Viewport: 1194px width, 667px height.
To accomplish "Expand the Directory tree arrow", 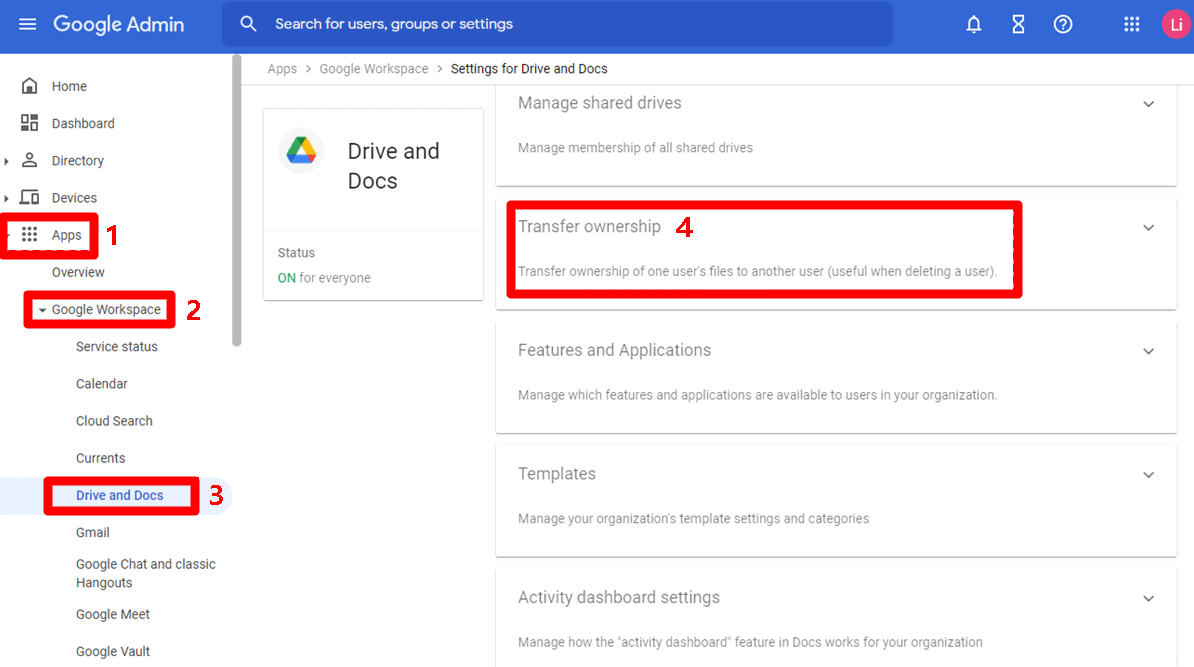I will [x=6, y=161].
